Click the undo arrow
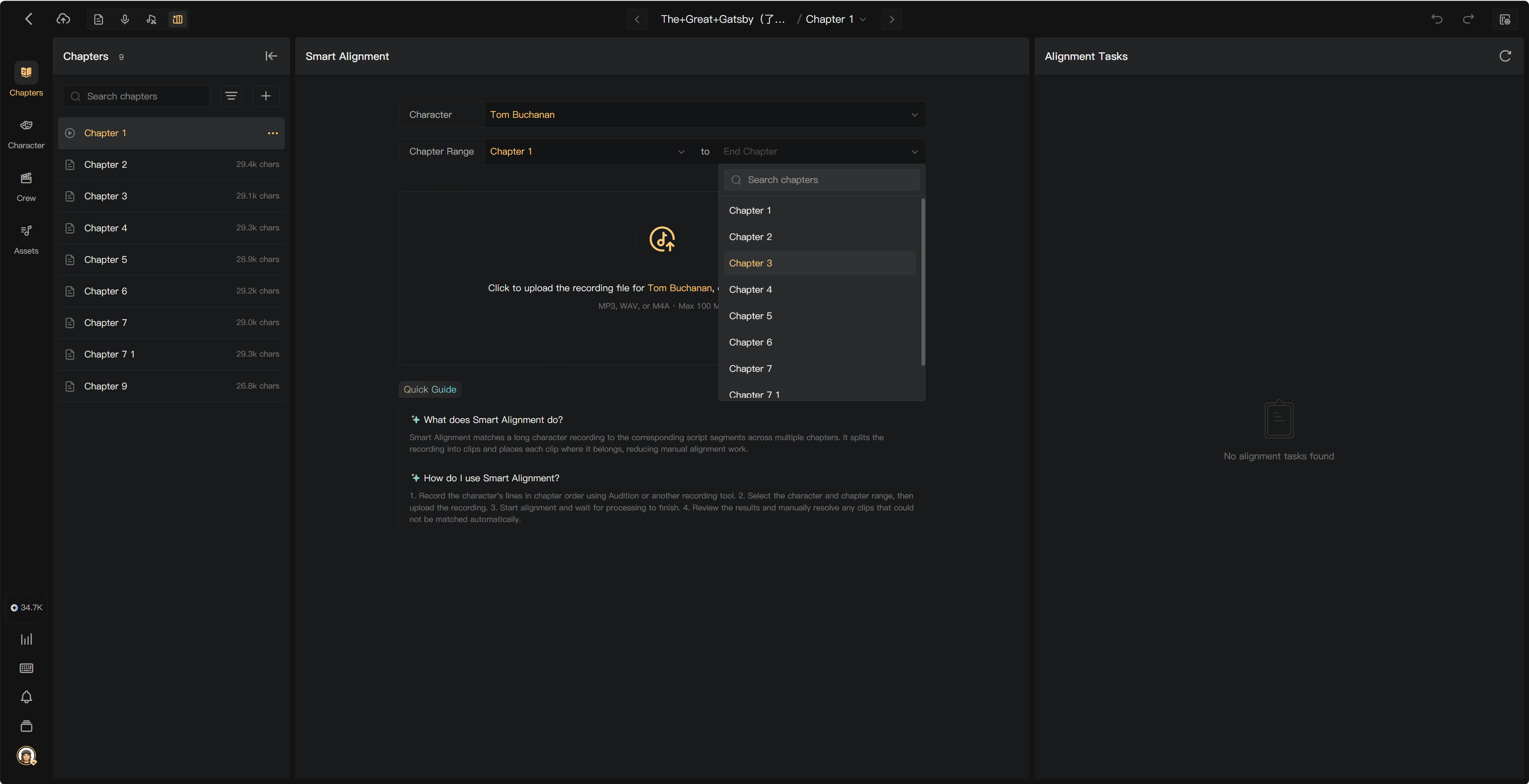Viewport: 1529px width, 784px height. (1436, 19)
